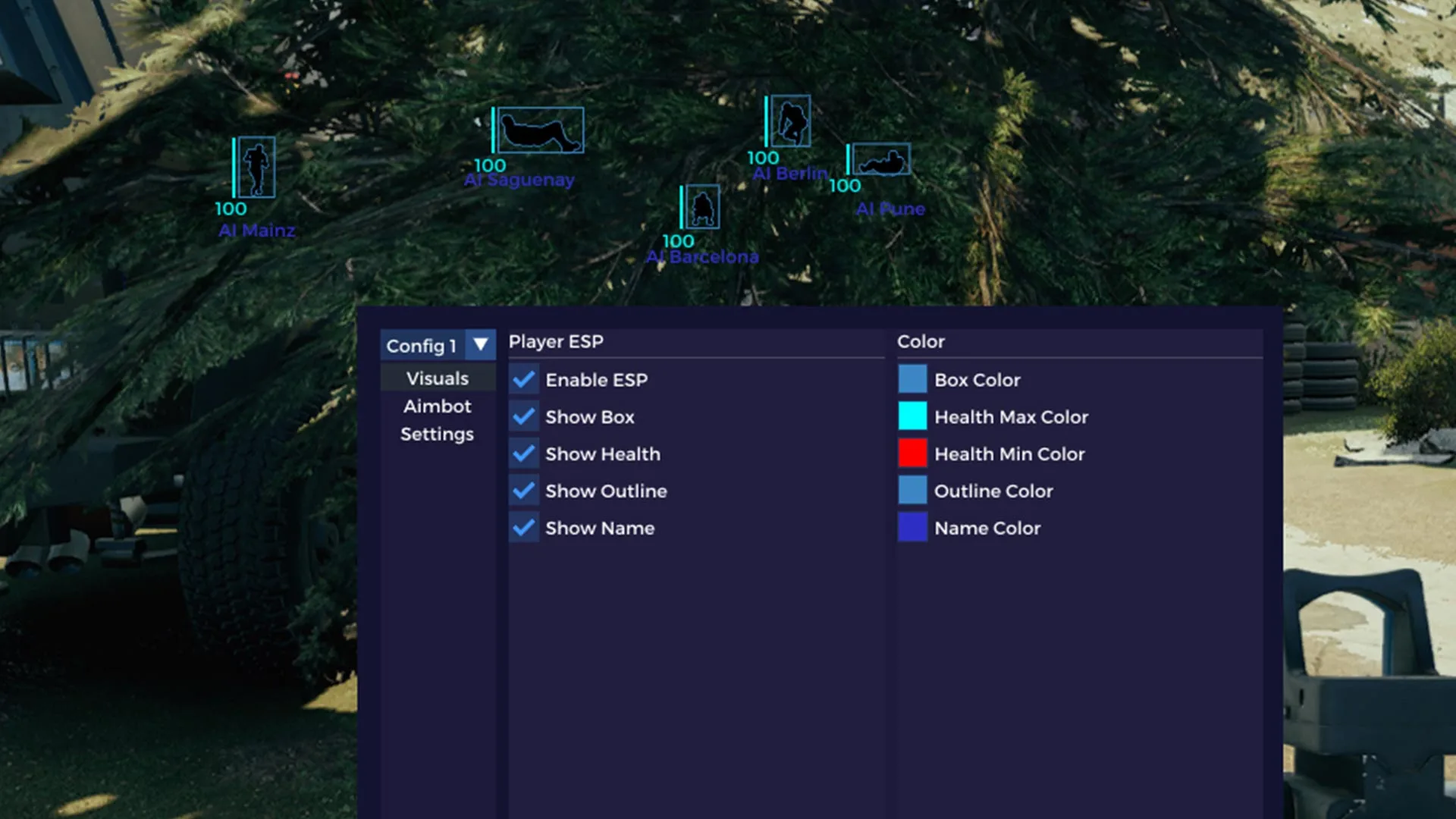Image resolution: width=1456 pixels, height=819 pixels.
Task: Click the AI Barcelona crouching player silhouette
Action: coord(702,206)
